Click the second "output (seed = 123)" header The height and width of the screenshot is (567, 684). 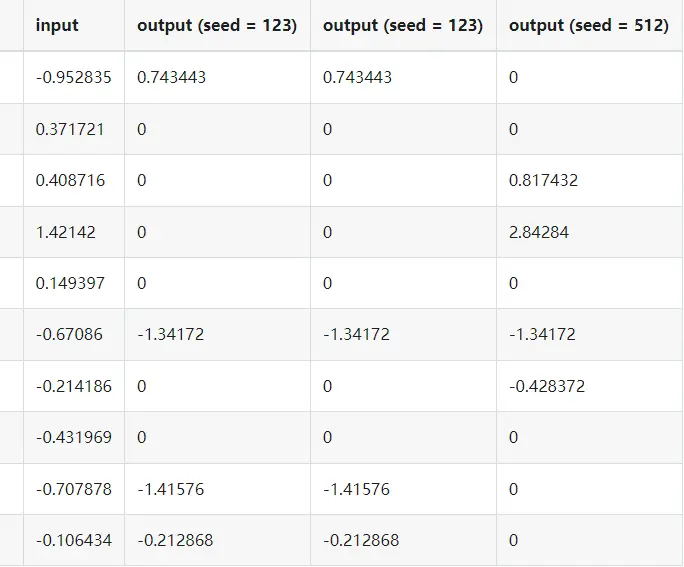(403, 26)
